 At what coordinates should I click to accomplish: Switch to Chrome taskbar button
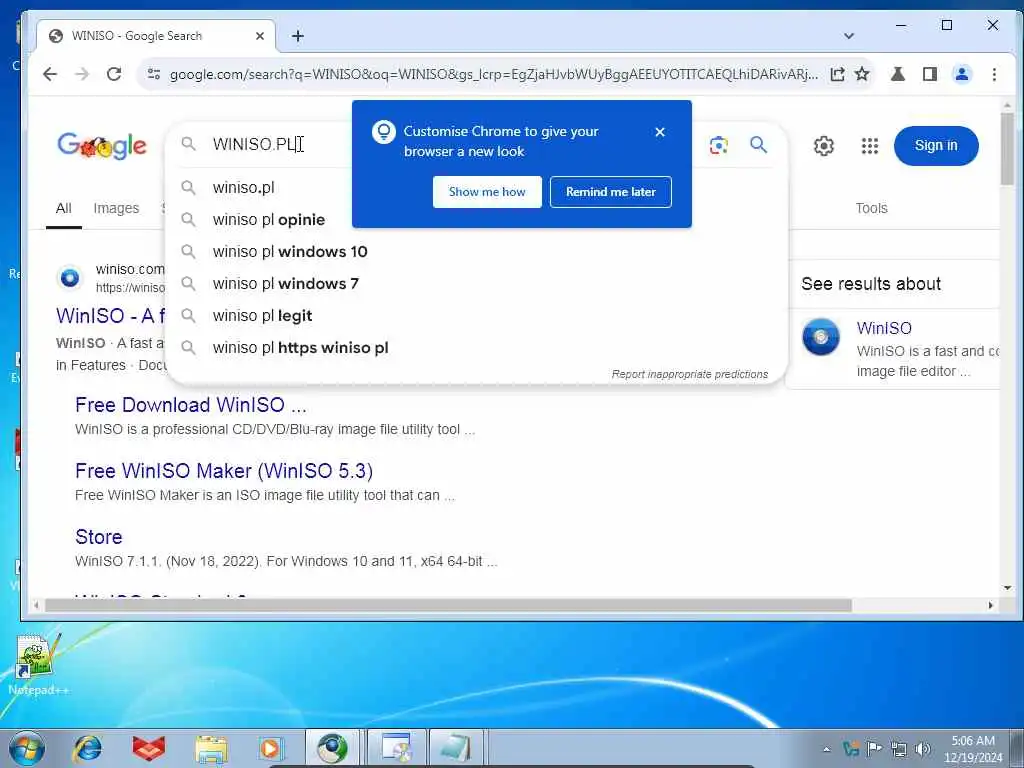[332, 748]
